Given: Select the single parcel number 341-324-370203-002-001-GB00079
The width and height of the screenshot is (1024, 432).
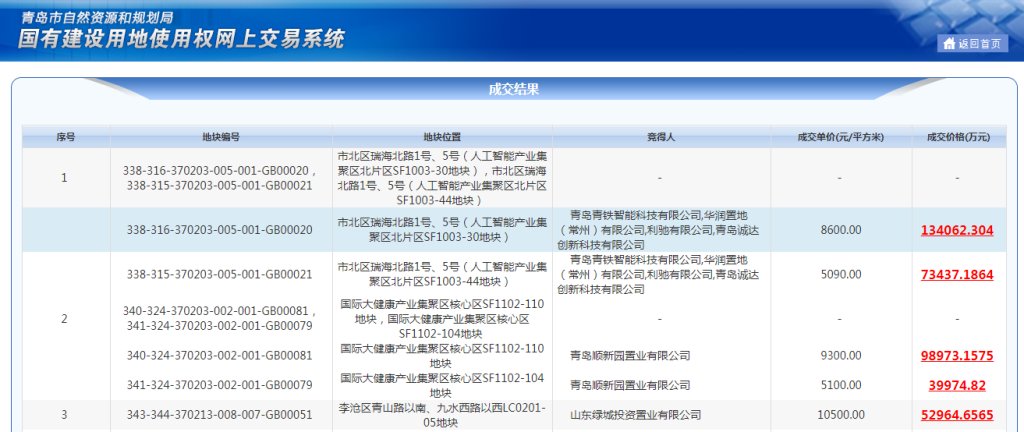Looking at the screenshot, I should click(220, 385).
